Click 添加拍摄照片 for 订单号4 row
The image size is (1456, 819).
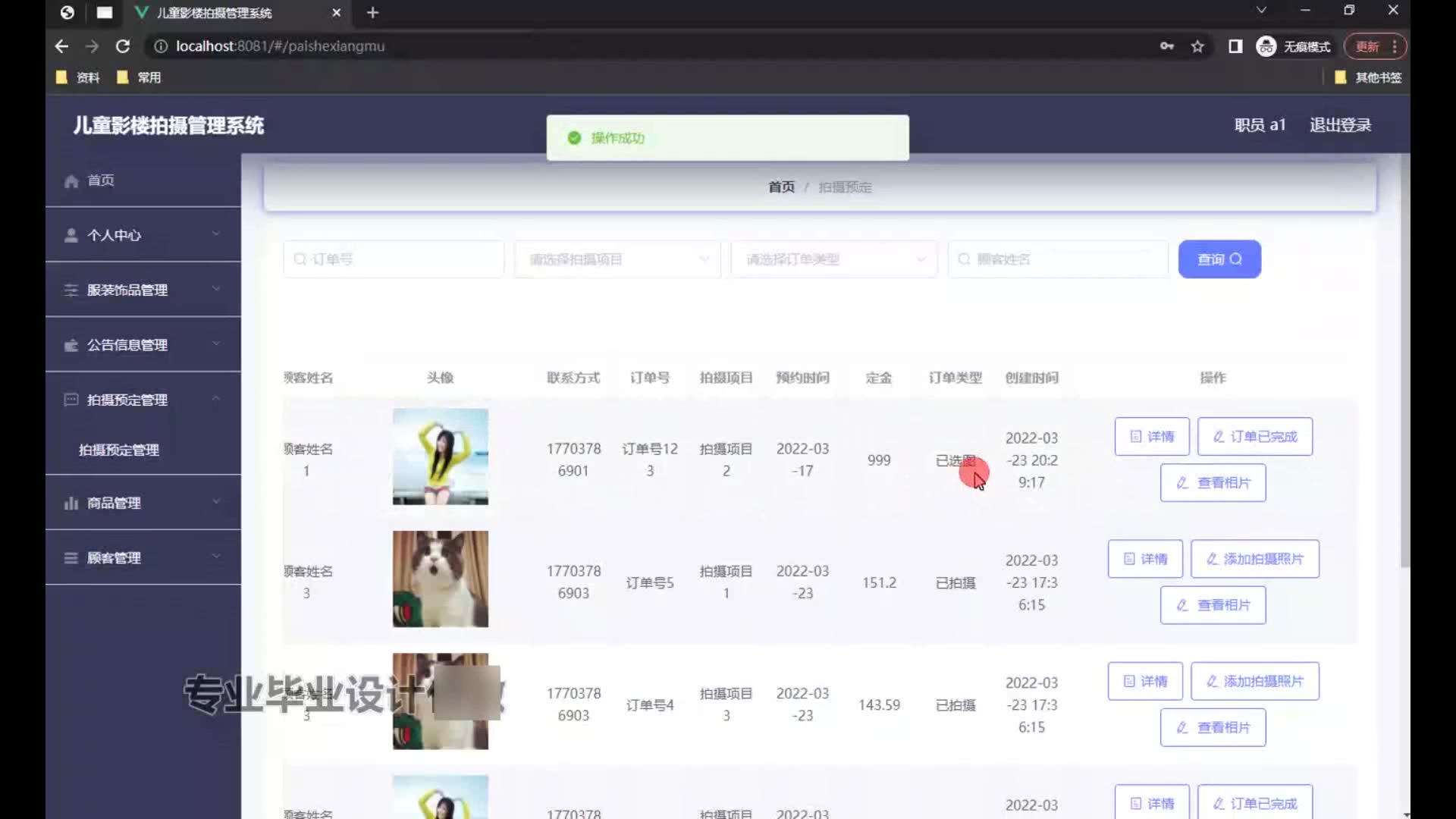coord(1255,681)
